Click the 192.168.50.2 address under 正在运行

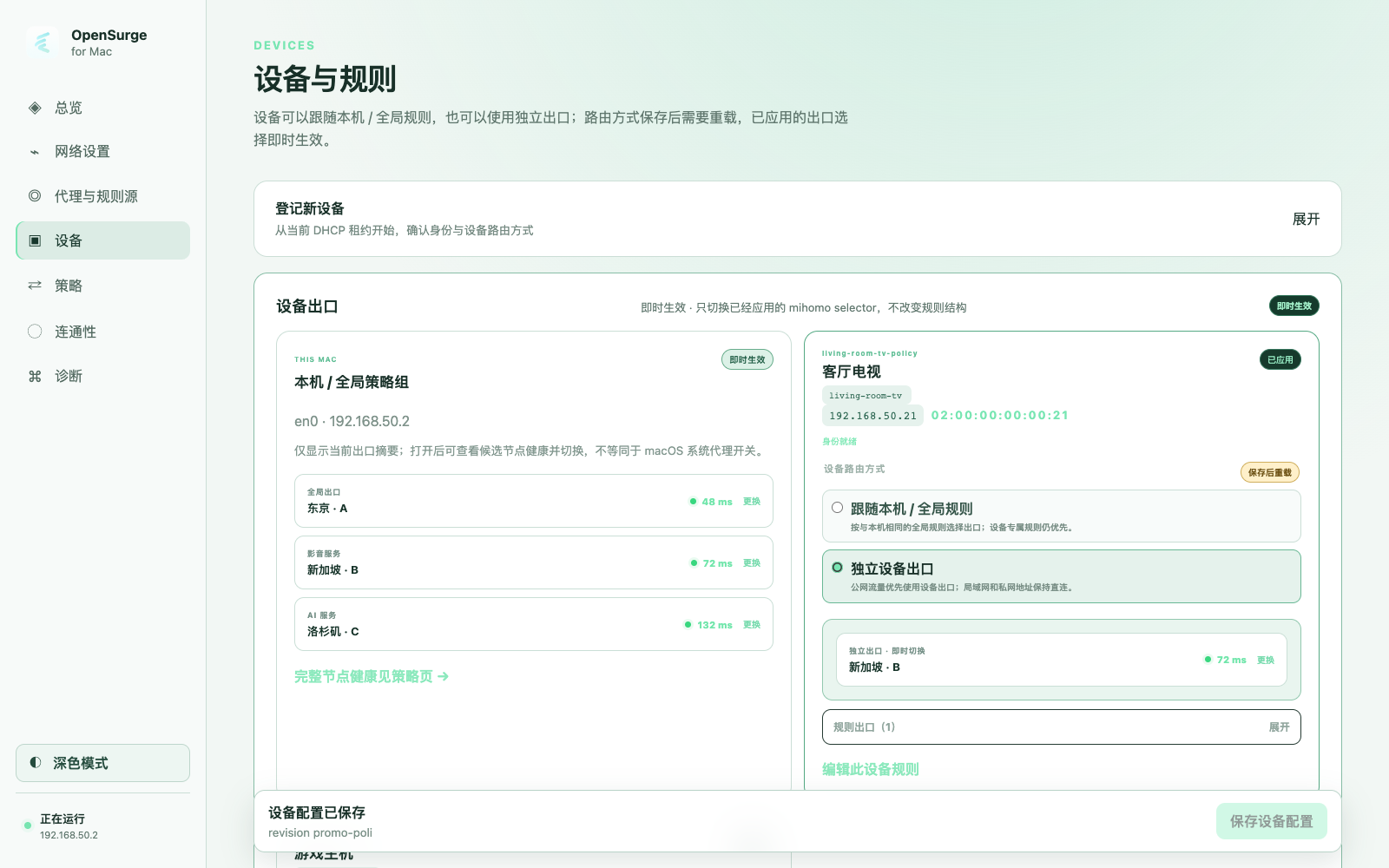coord(69,835)
